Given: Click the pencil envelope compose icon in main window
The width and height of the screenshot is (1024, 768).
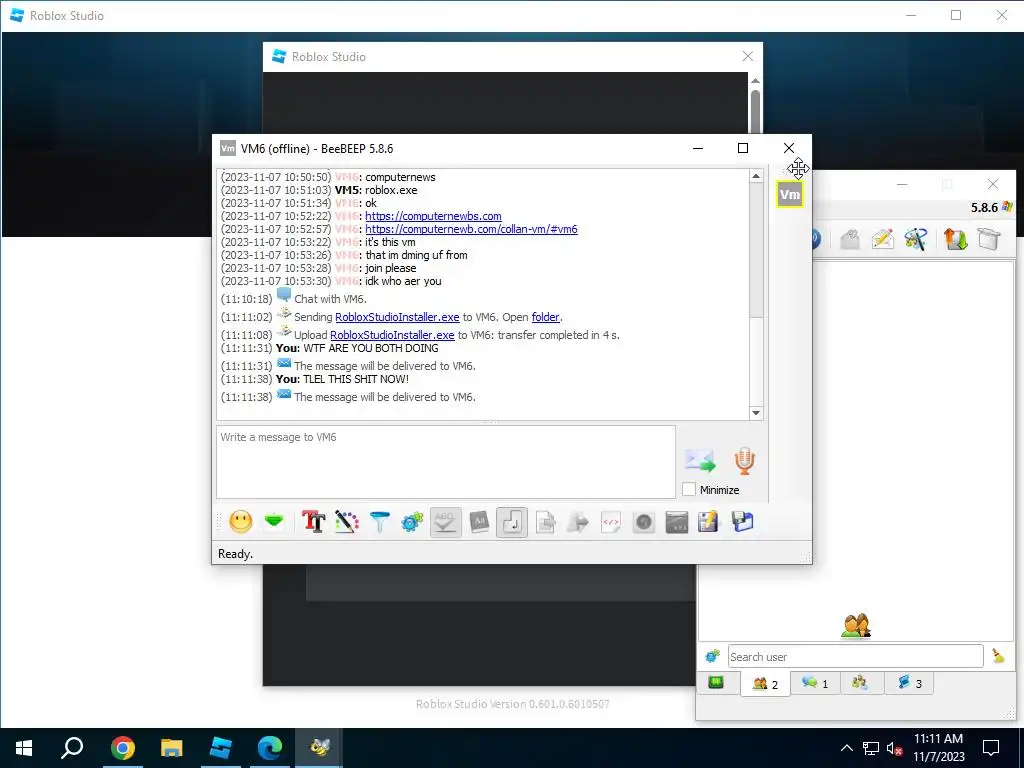Looking at the screenshot, I should (x=882, y=239).
